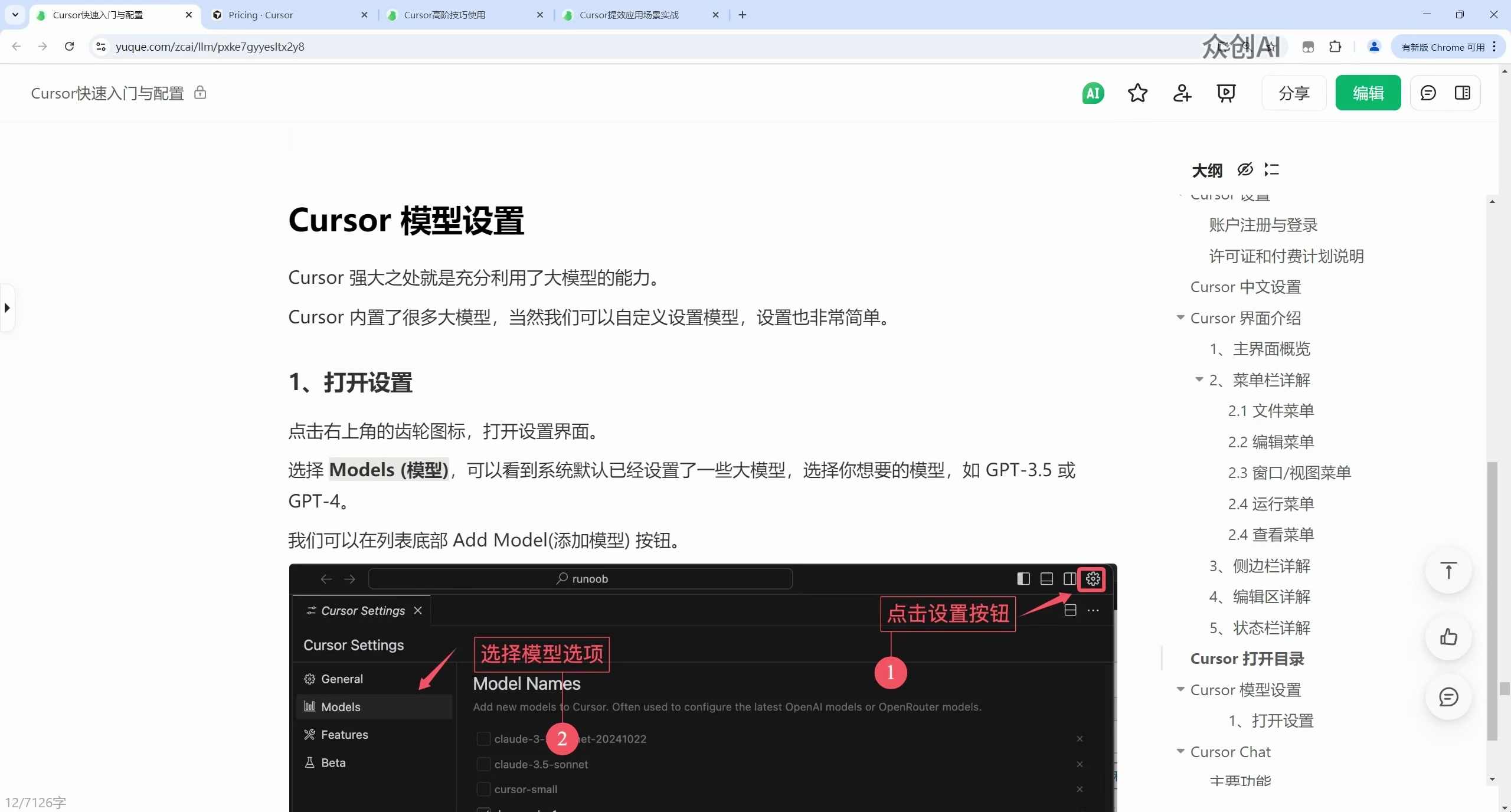Open Chrome extensions puzzle icon
Screen dimensions: 1511x812
[1335, 47]
